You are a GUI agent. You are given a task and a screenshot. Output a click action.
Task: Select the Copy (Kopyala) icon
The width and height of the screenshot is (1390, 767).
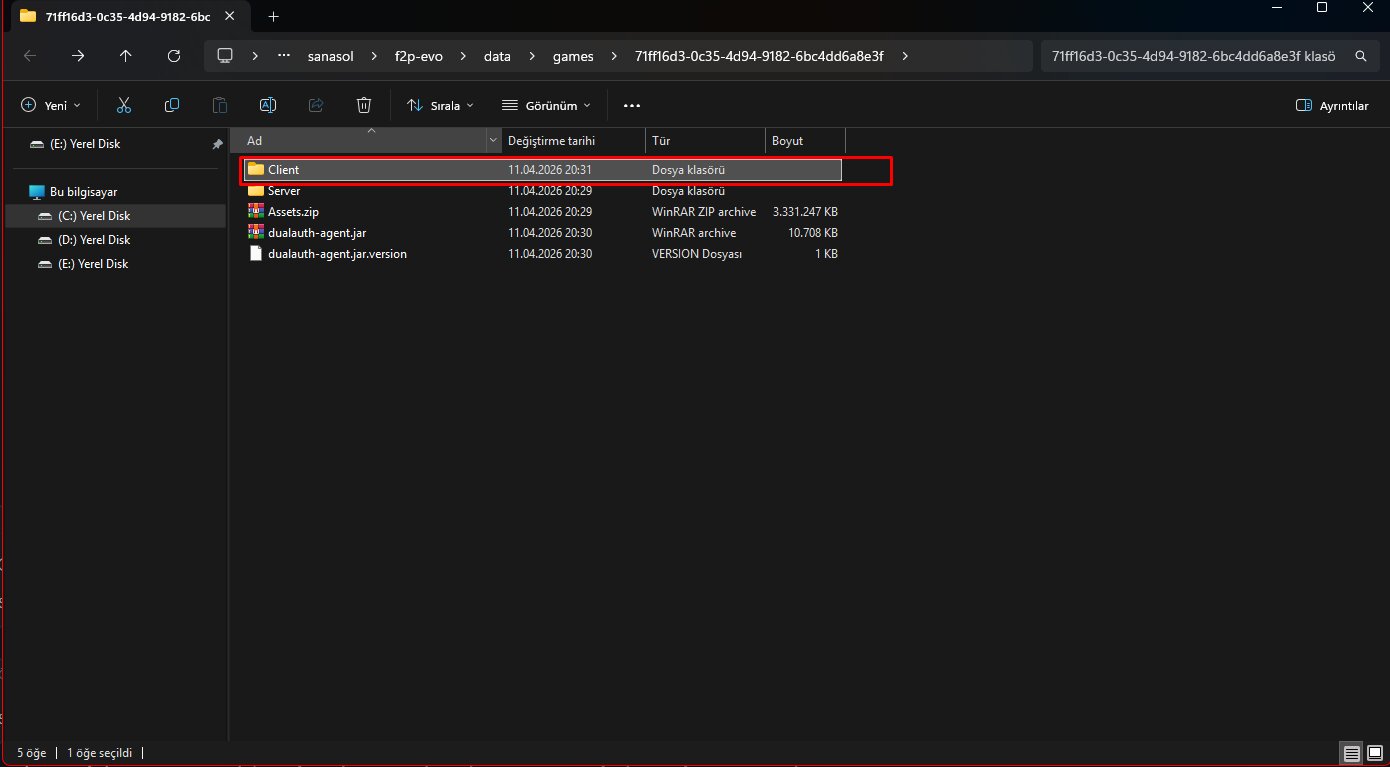(171, 105)
